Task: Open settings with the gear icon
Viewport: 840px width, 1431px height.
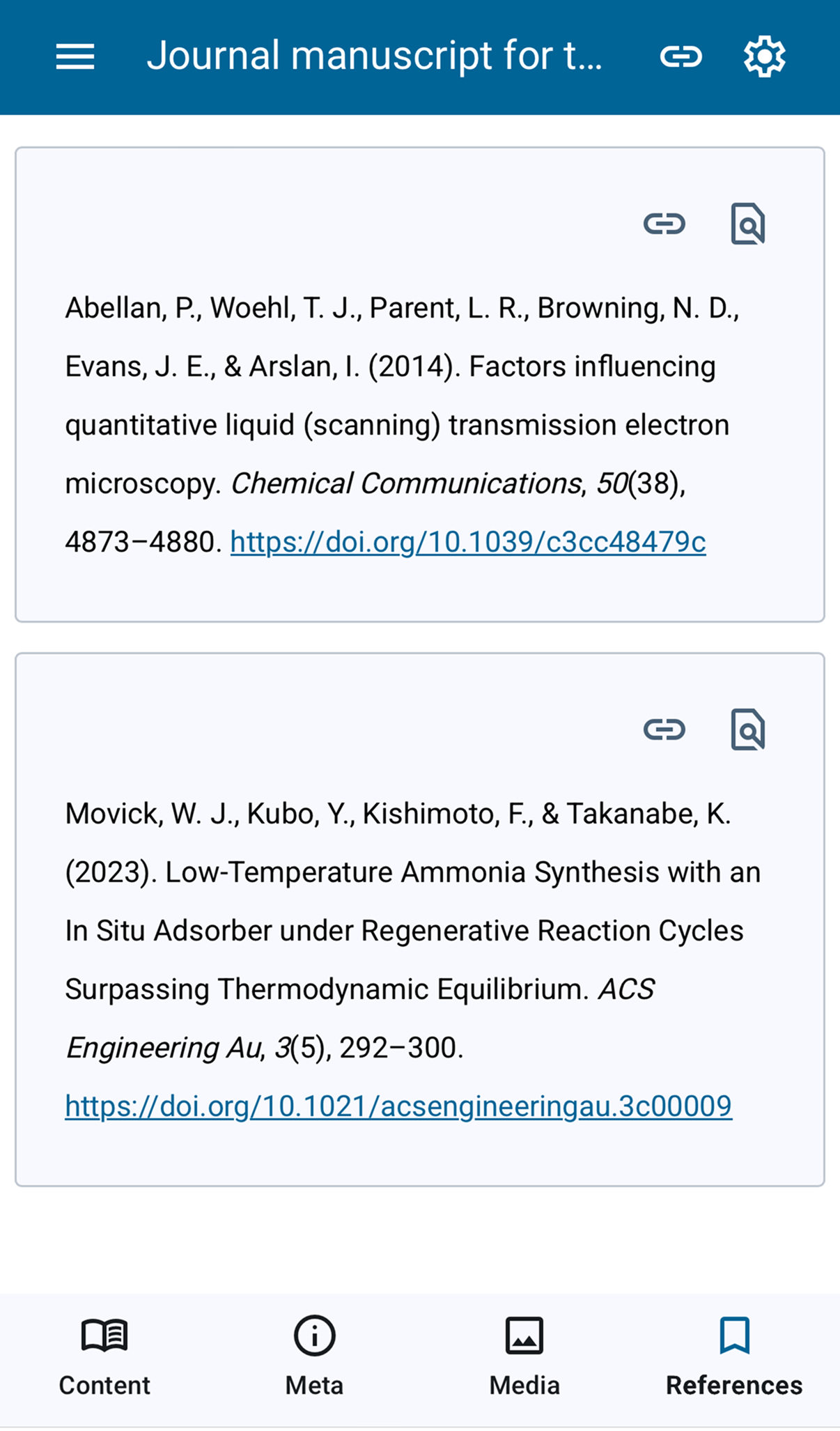Action: 764,56
